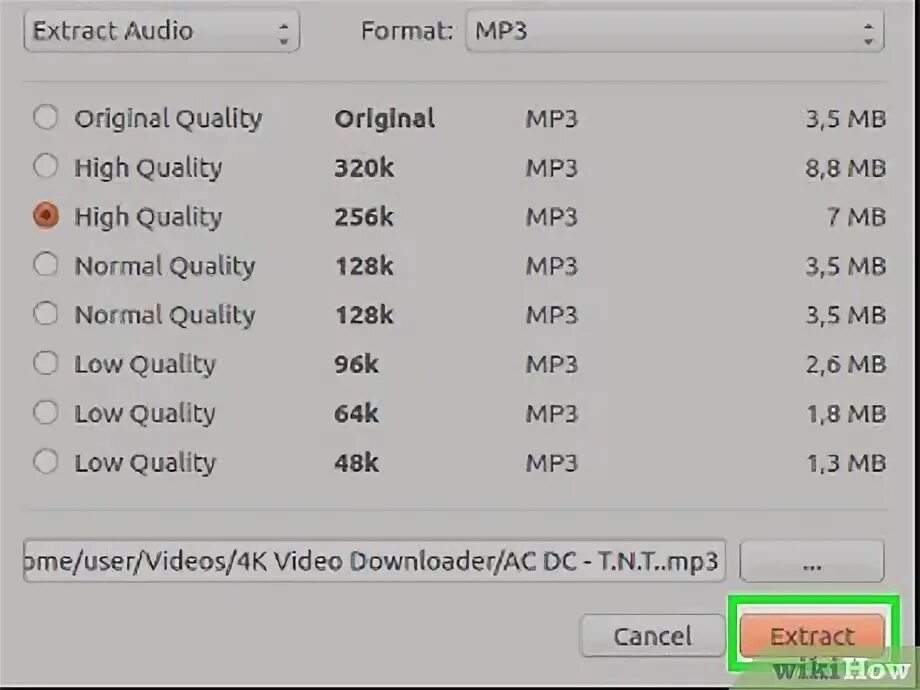Choose the Normal Quality 3,5 MB option above Low Quality
The image size is (920, 690).
point(46,314)
